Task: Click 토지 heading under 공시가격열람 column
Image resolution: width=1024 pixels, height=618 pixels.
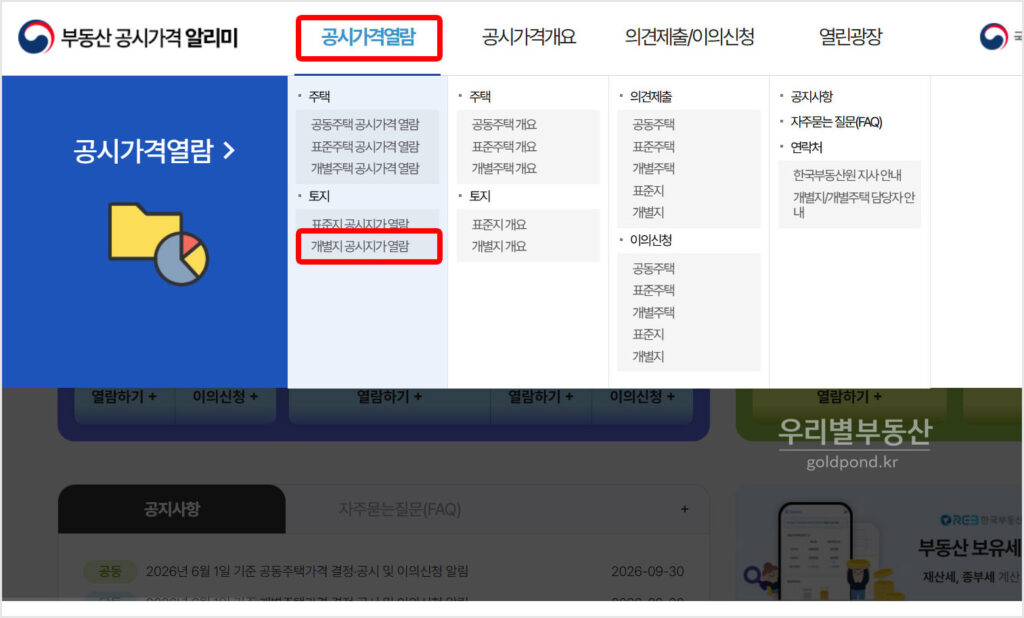Action: pos(319,196)
